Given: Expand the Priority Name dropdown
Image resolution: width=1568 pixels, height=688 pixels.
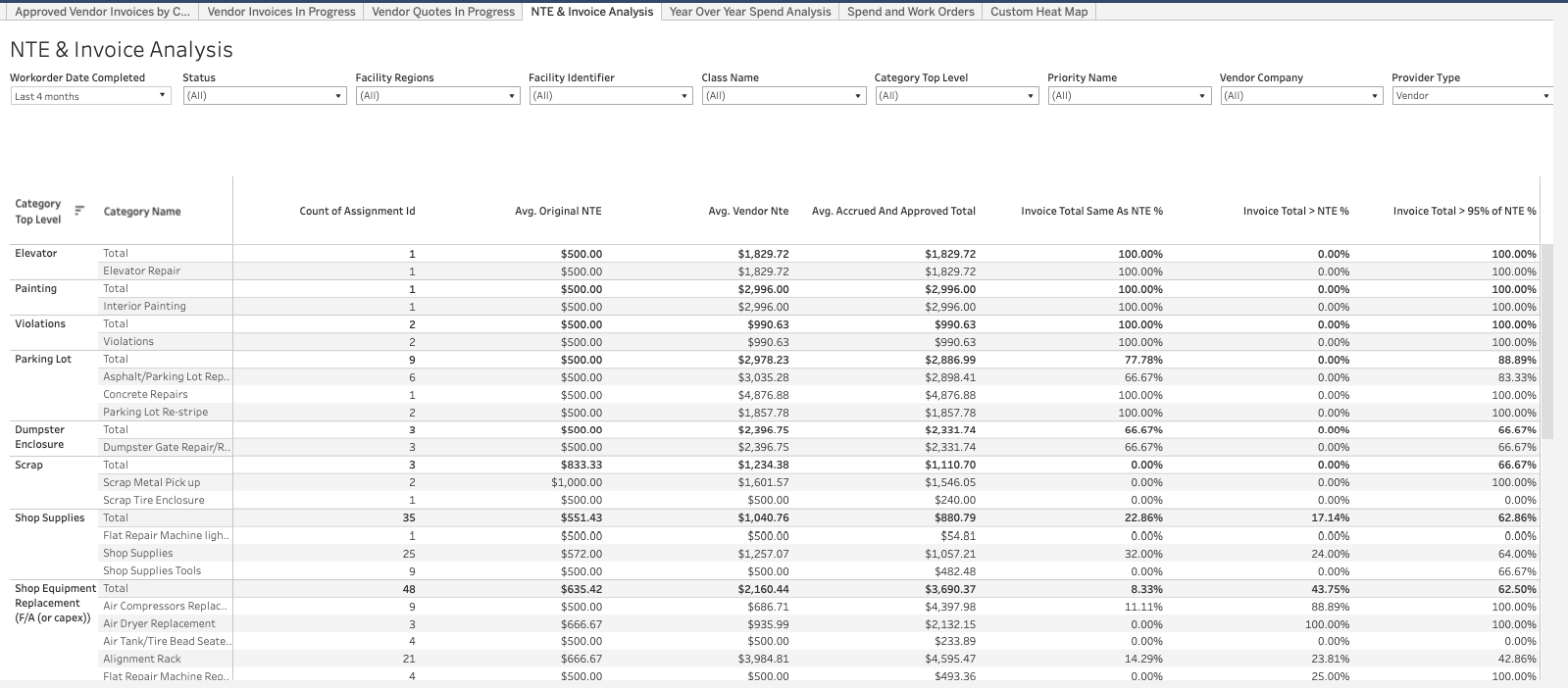Looking at the screenshot, I should [x=1129, y=96].
